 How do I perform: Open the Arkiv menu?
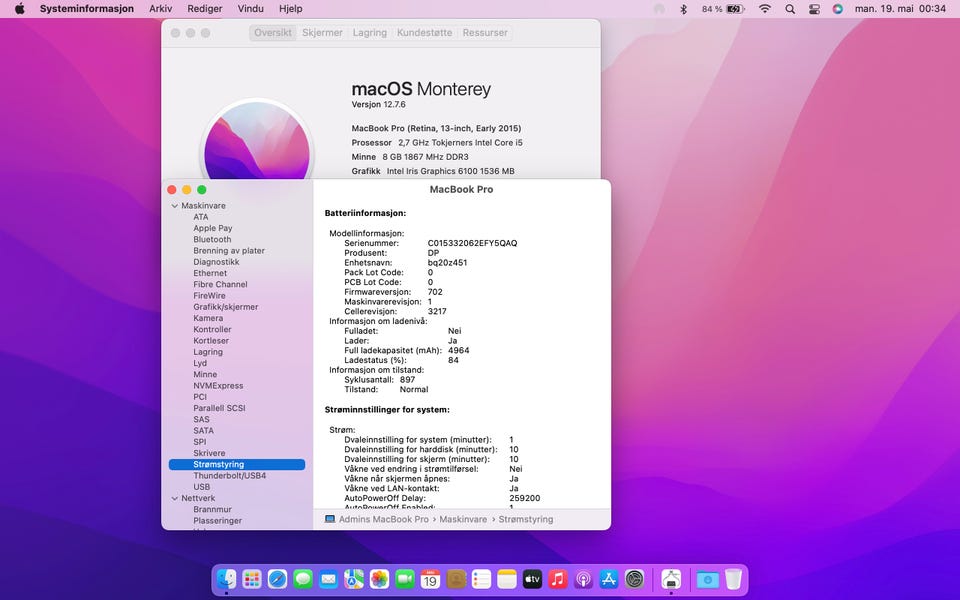tap(160, 9)
